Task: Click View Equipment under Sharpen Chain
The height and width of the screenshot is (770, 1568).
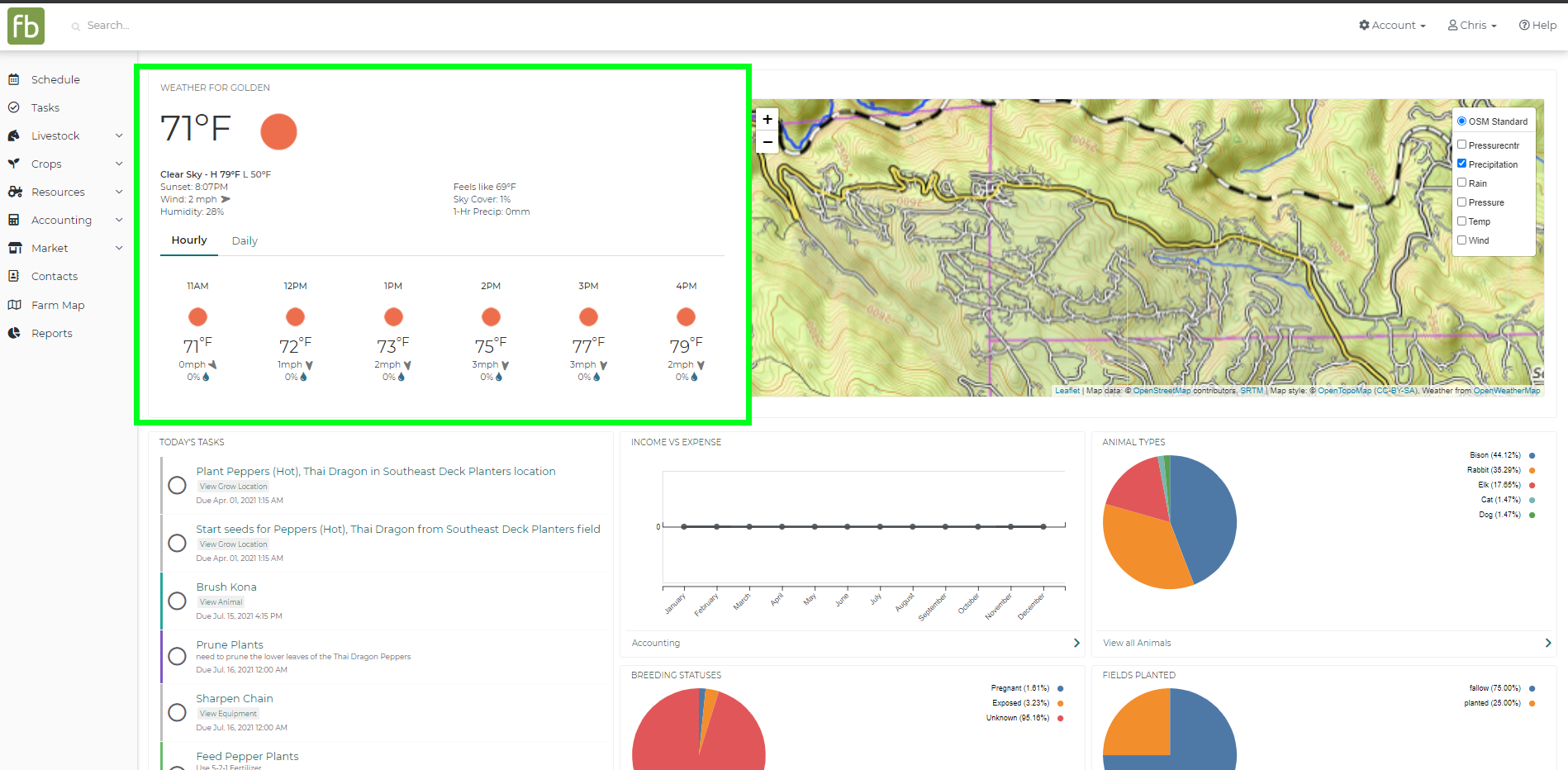Action: click(228, 714)
